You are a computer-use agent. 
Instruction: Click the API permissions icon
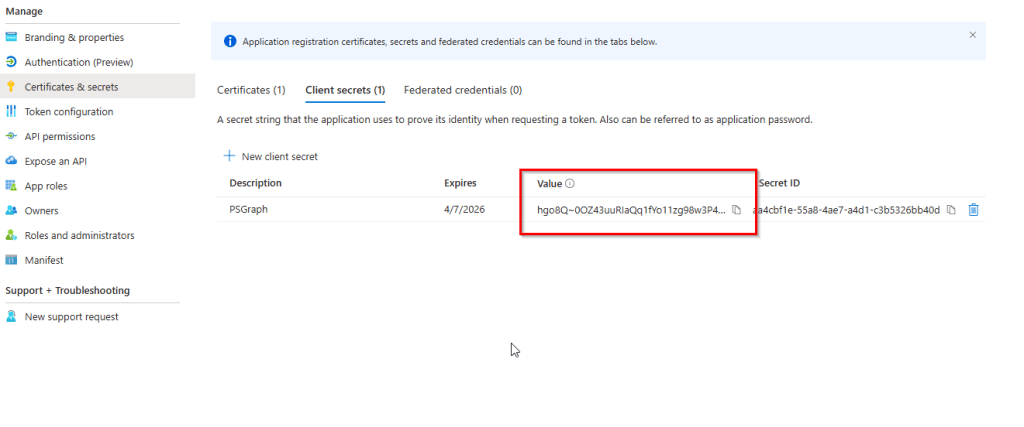click(x=11, y=137)
